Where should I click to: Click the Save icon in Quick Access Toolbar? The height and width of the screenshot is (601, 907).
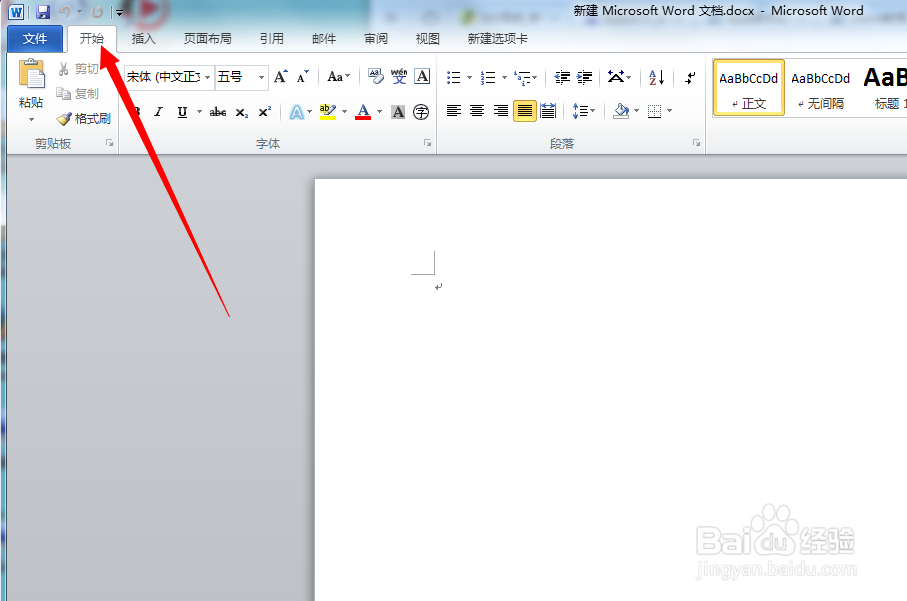[41, 11]
